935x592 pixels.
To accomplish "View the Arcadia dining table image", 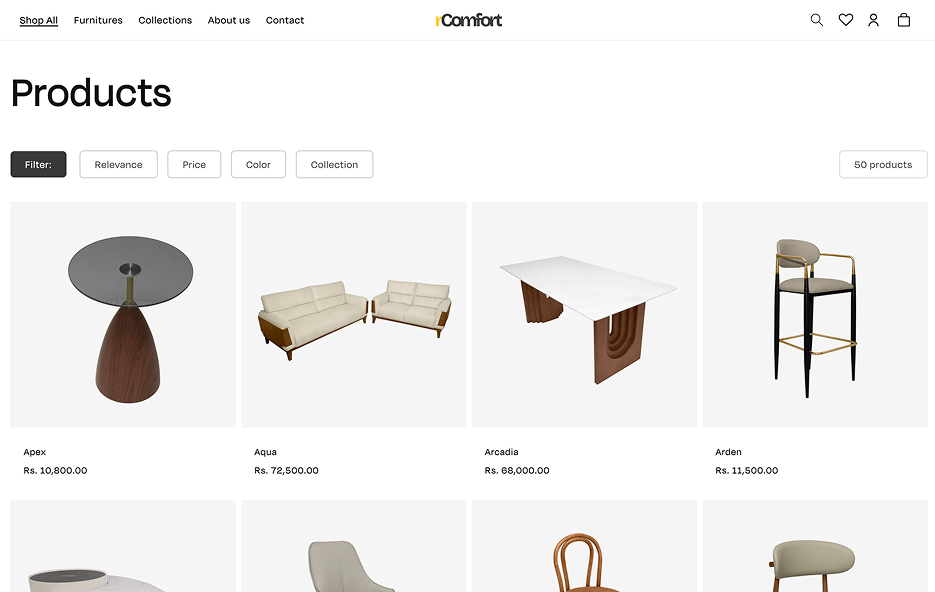I will [x=584, y=315].
